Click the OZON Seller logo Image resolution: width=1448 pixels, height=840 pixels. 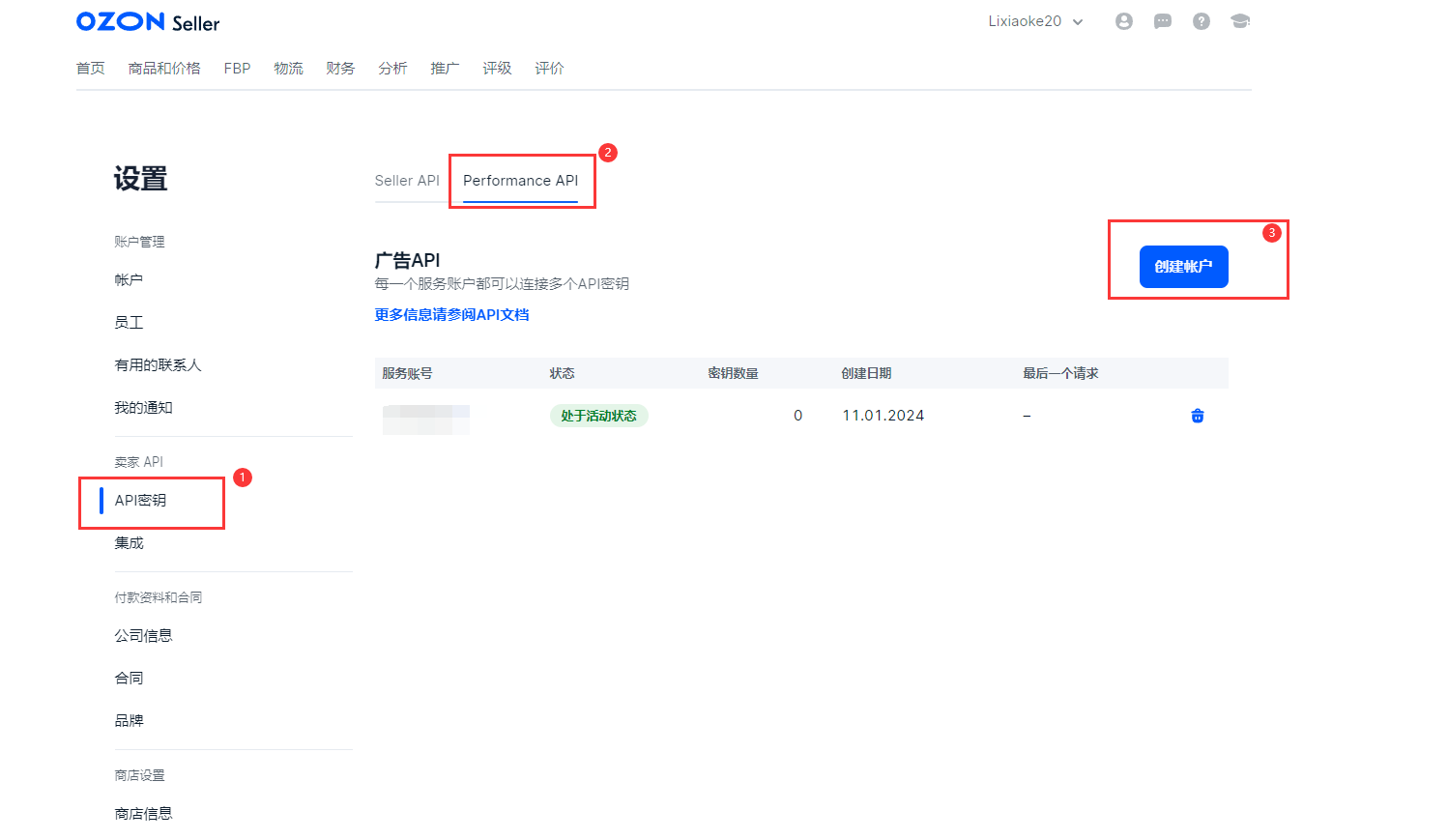click(x=148, y=22)
